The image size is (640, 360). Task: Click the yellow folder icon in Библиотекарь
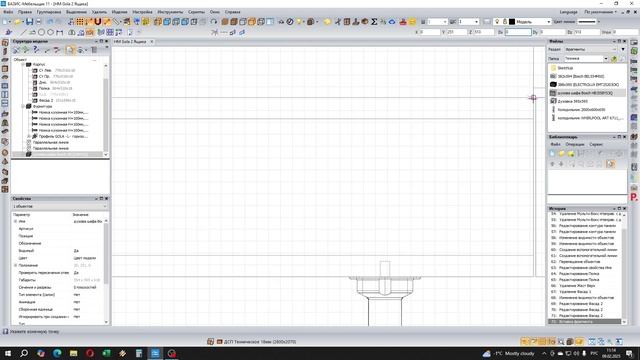561,153
